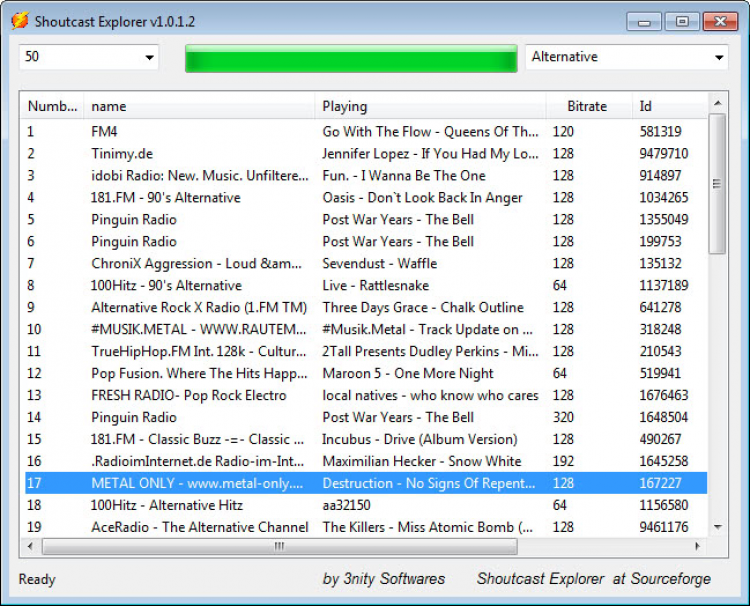
Task: Click the Shoutcast Explorer app icon in title bar
Action: click(x=20, y=21)
